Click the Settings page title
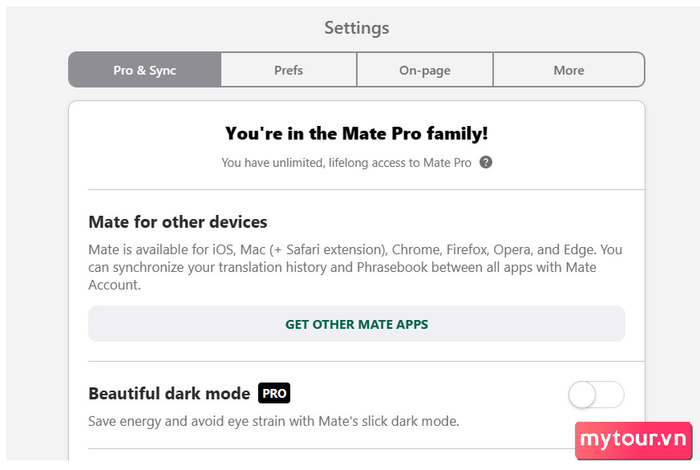This screenshot has height=470, width=700. click(x=357, y=28)
